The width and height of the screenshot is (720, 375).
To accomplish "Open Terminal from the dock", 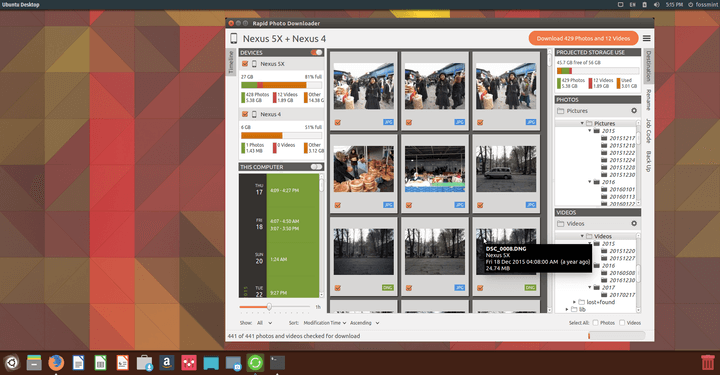I will (277, 363).
